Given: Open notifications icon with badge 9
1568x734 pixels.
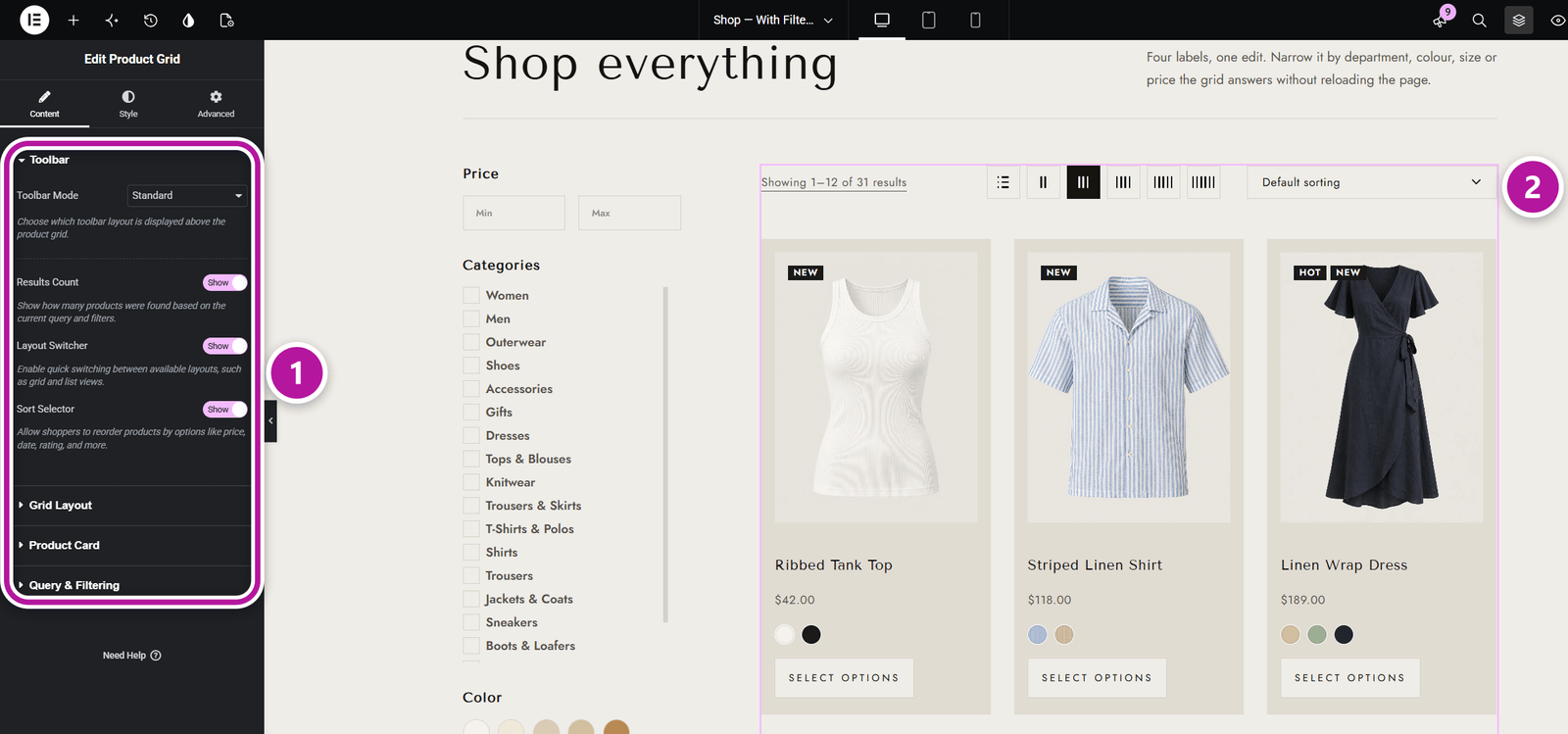Looking at the screenshot, I should click(x=1441, y=19).
